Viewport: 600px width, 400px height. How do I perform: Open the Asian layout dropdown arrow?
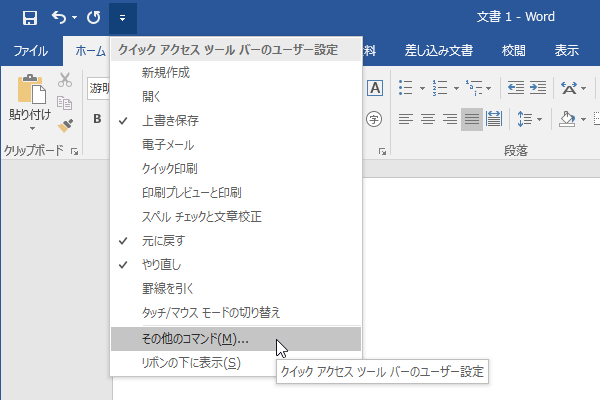pyautogui.click(x=583, y=88)
